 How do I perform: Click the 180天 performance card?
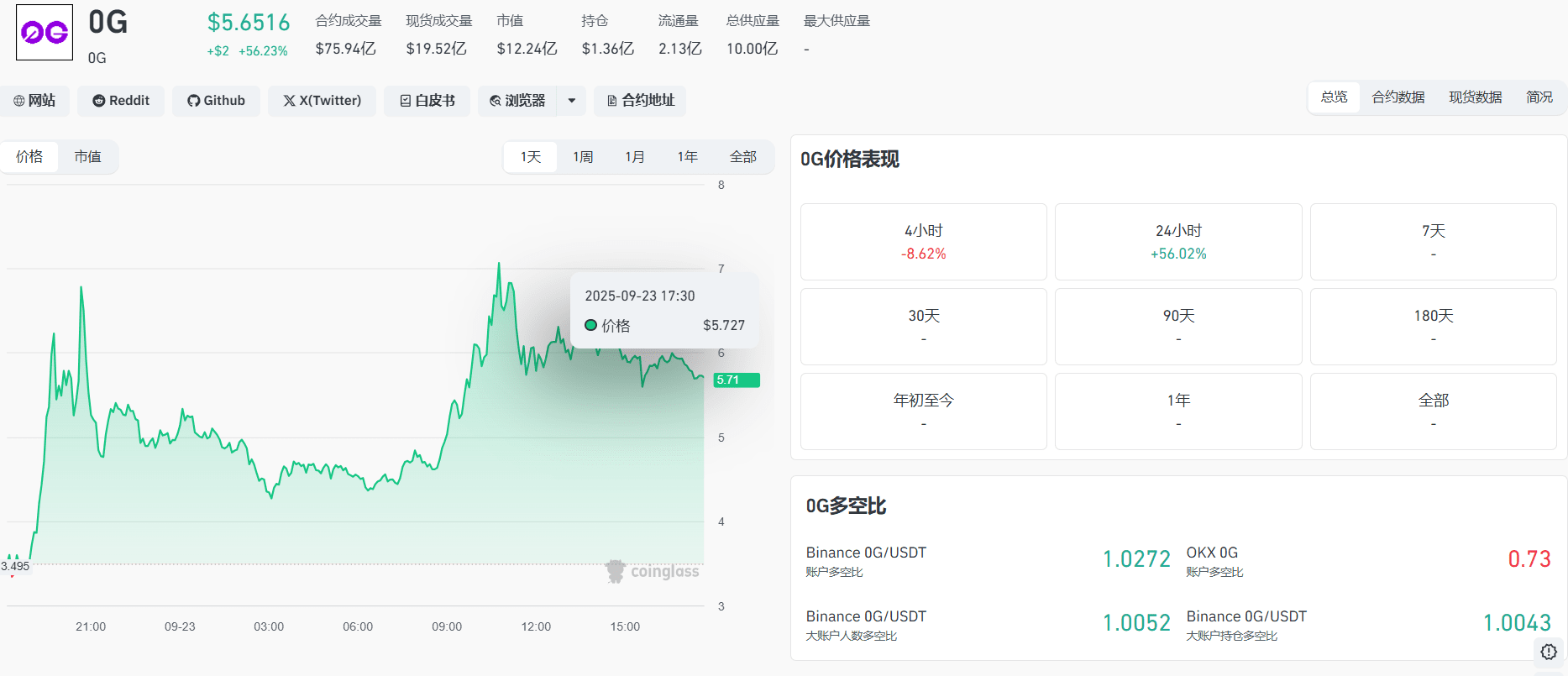pyautogui.click(x=1434, y=327)
